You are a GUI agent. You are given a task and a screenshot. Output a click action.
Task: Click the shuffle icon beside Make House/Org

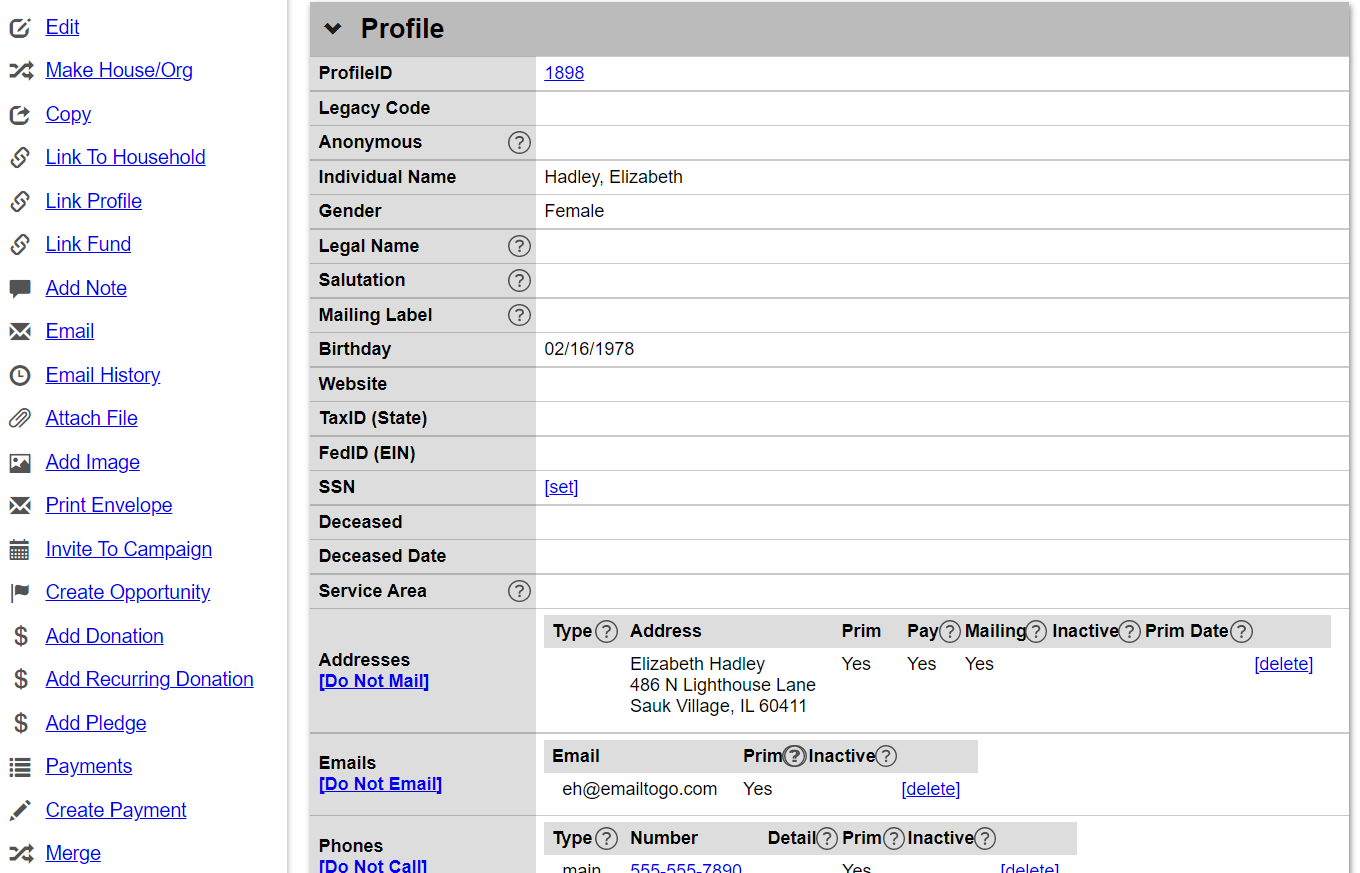[x=20, y=70]
